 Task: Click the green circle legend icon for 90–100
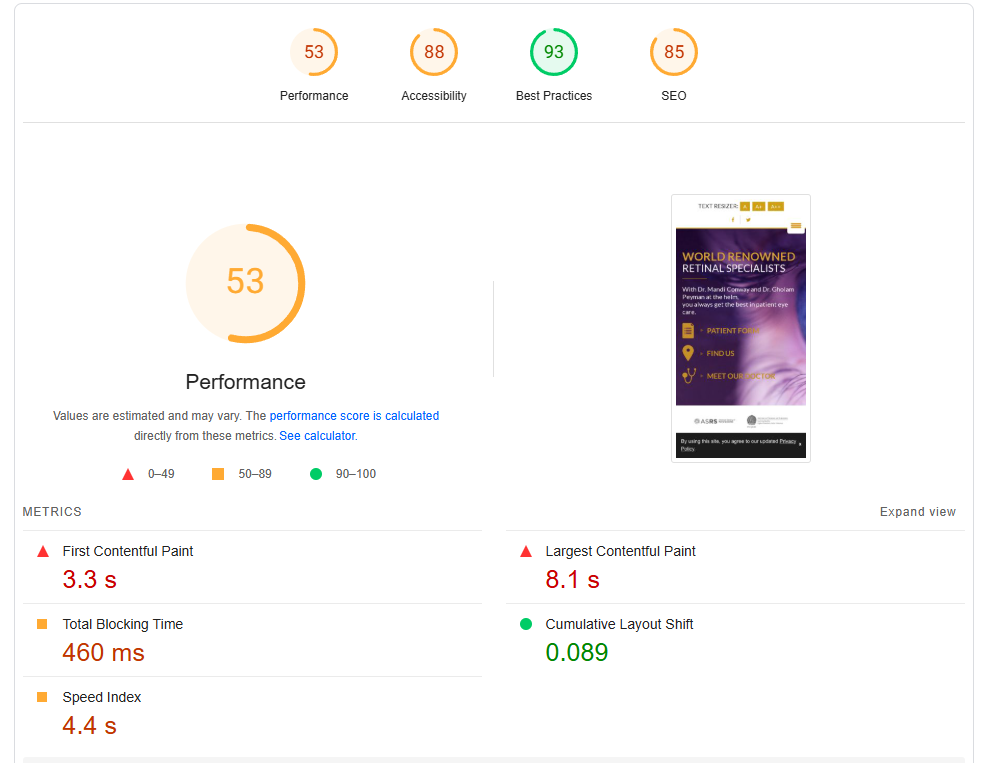click(x=315, y=474)
